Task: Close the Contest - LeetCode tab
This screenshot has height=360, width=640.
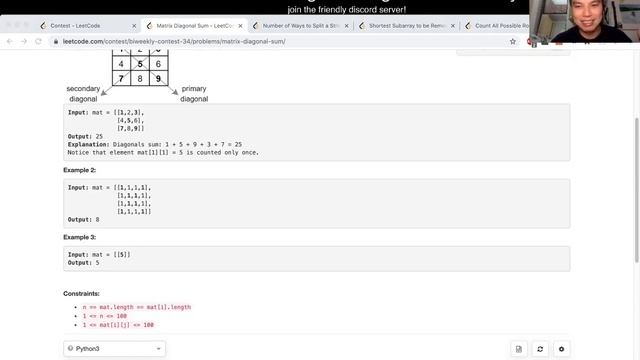Action: [134, 26]
